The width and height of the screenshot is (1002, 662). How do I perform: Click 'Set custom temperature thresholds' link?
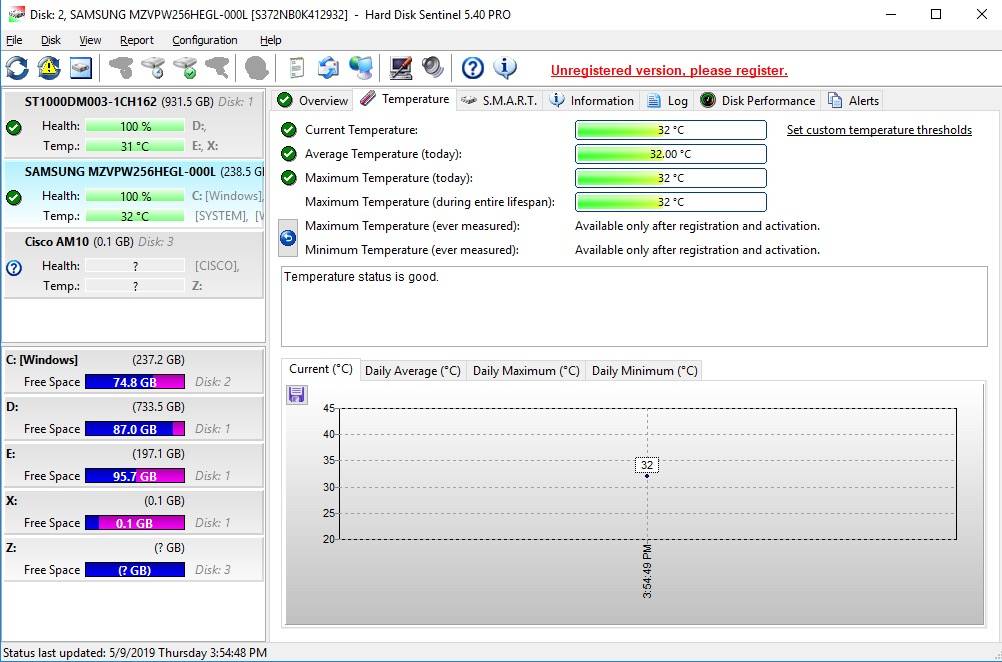pyautogui.click(x=879, y=130)
